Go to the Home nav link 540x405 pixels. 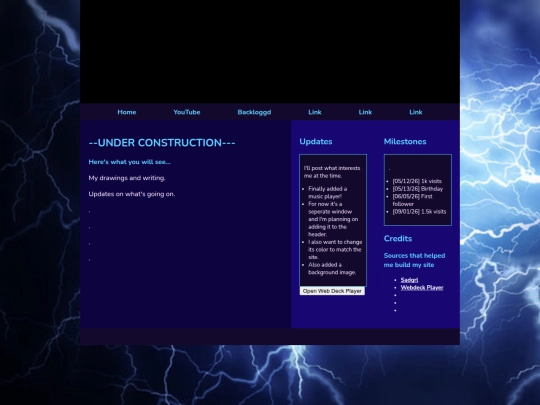tap(127, 112)
